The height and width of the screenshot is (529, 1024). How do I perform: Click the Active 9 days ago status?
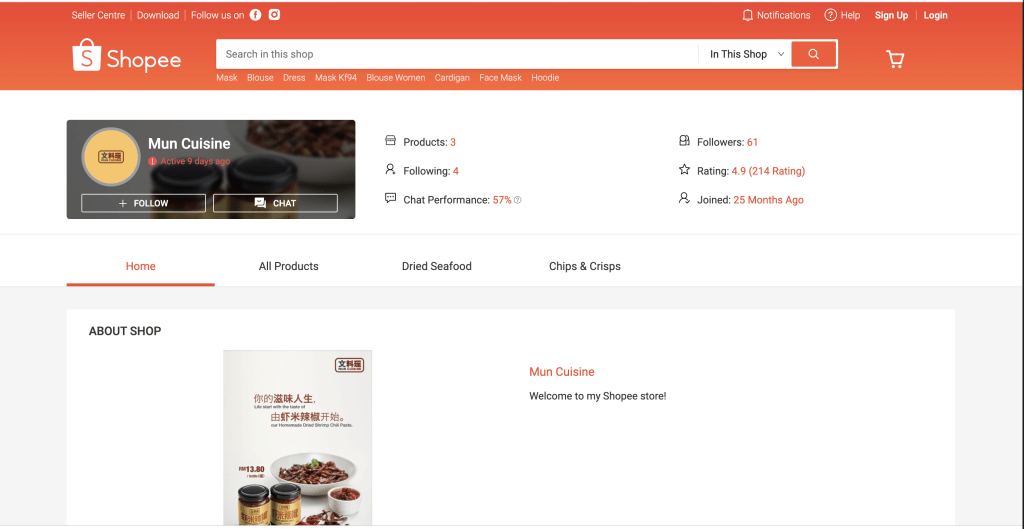pyautogui.click(x=195, y=161)
